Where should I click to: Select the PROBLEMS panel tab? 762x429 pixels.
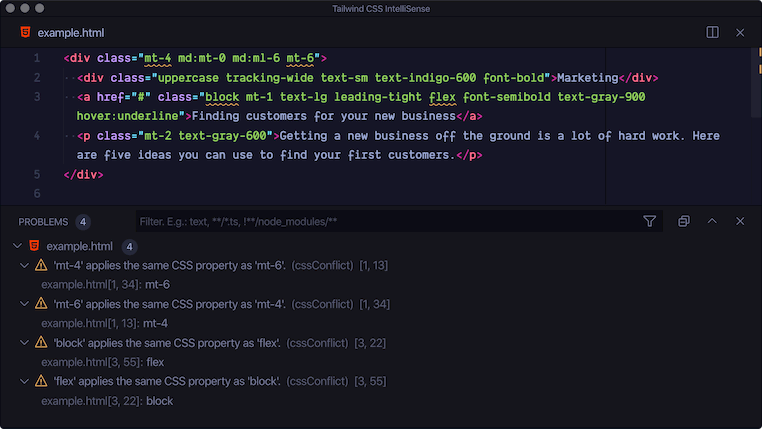[x=43, y=221]
